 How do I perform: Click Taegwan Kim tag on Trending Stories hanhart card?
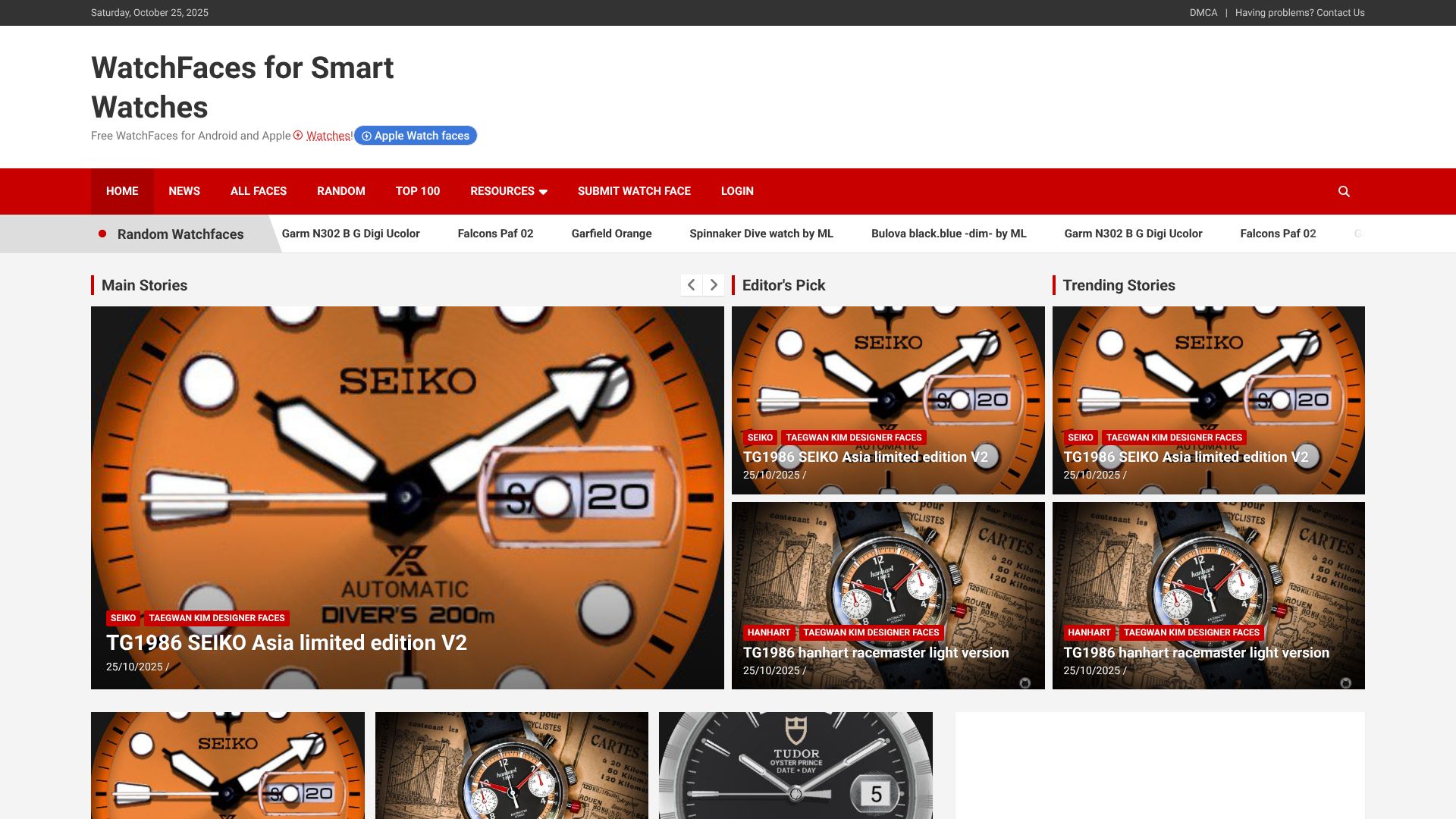coord(1192,632)
